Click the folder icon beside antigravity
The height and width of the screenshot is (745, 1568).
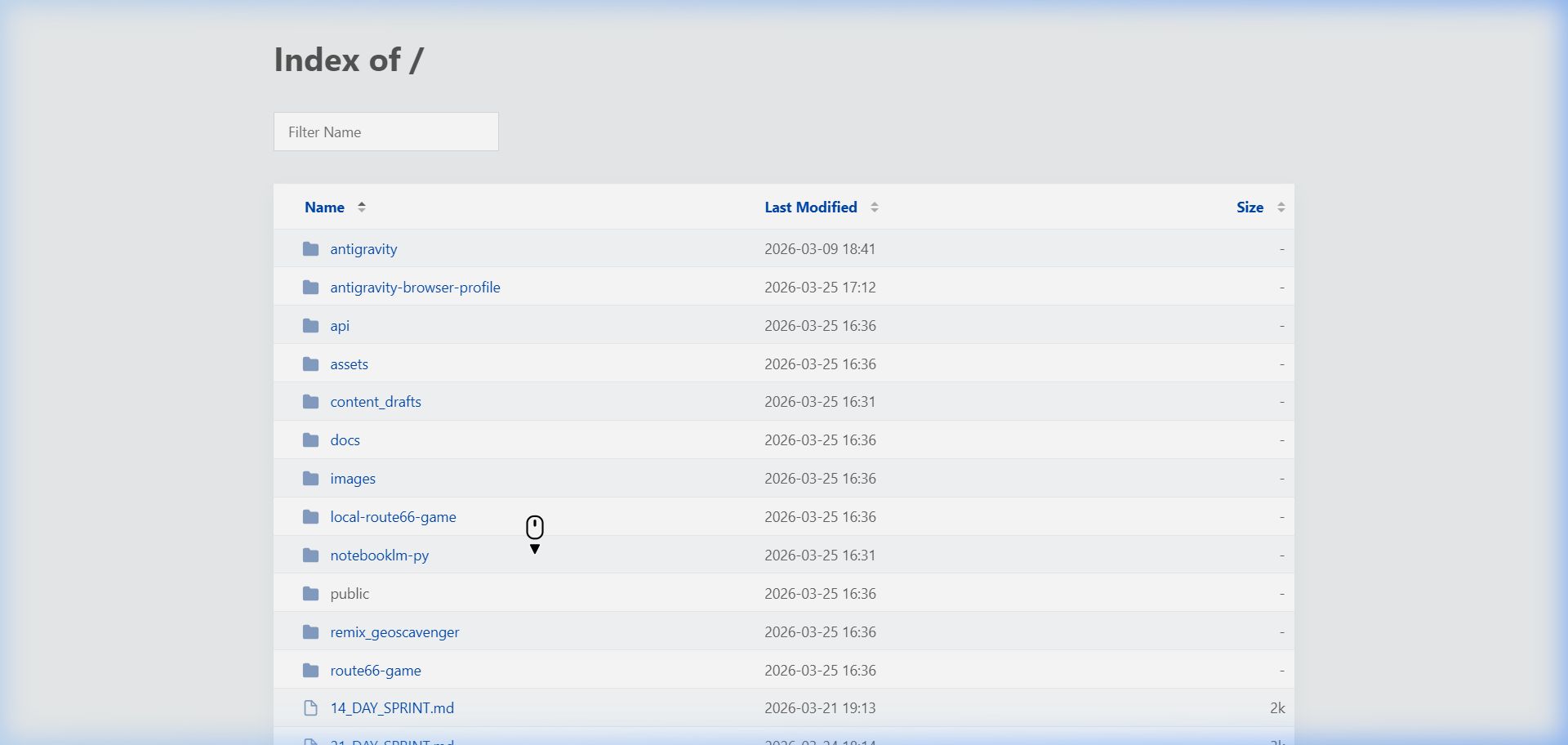pyautogui.click(x=310, y=249)
